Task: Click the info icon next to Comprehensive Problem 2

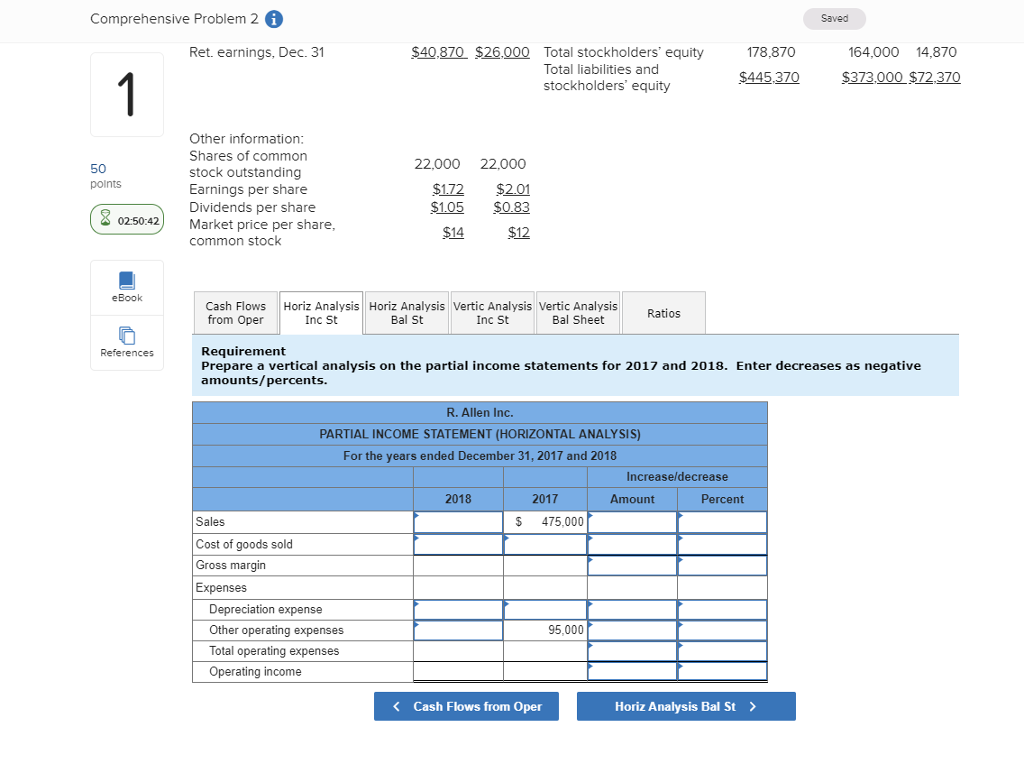Action: [x=274, y=18]
